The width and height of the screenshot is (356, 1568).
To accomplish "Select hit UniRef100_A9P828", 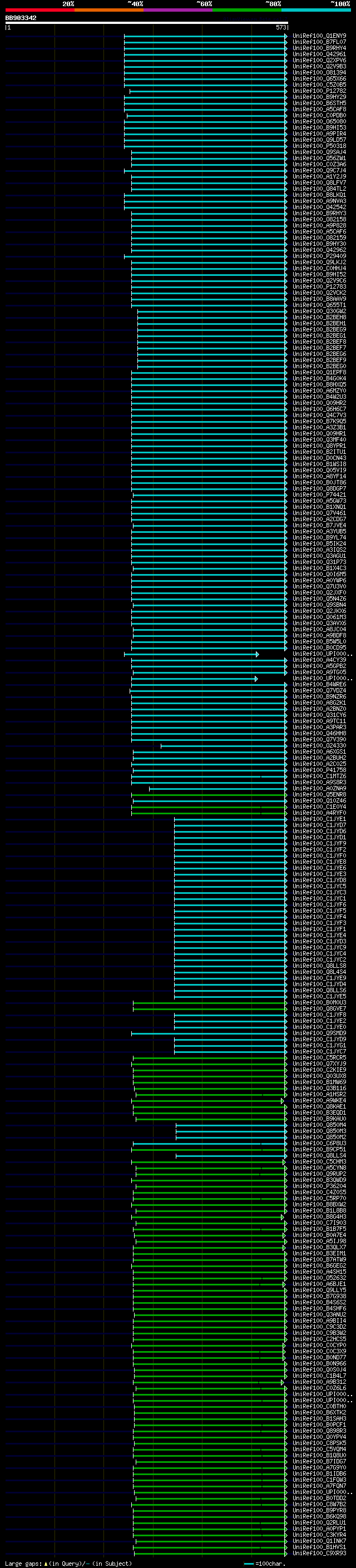I will coord(319,226).
